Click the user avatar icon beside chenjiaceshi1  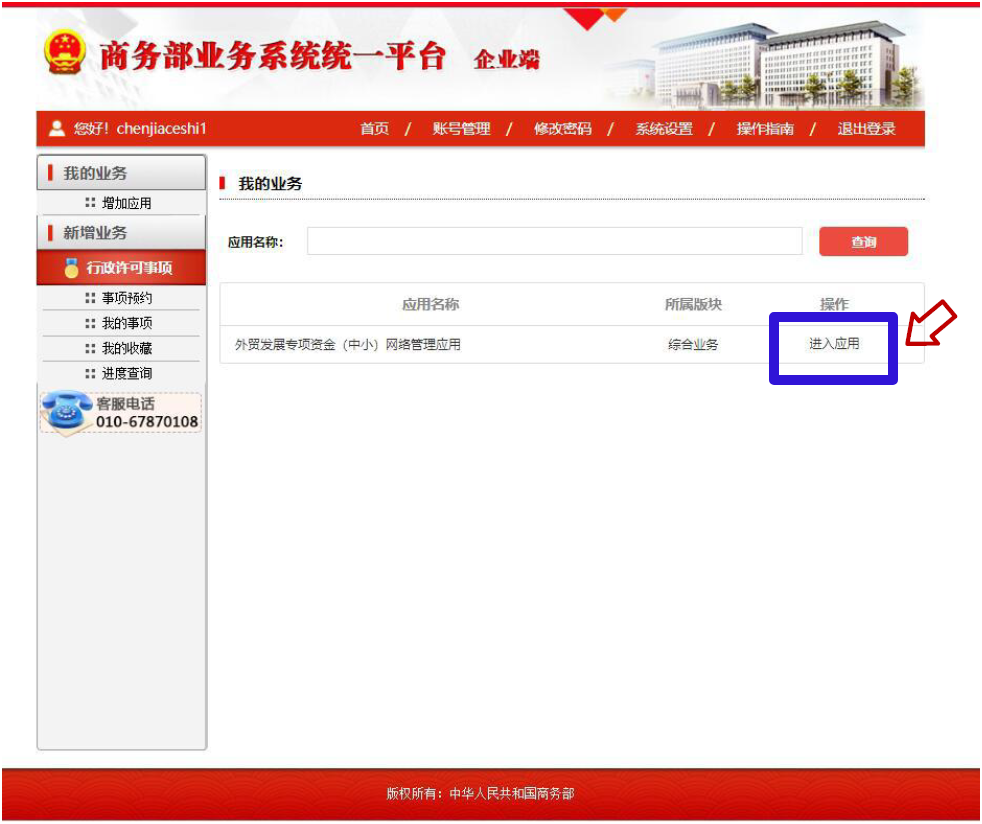coord(57,128)
